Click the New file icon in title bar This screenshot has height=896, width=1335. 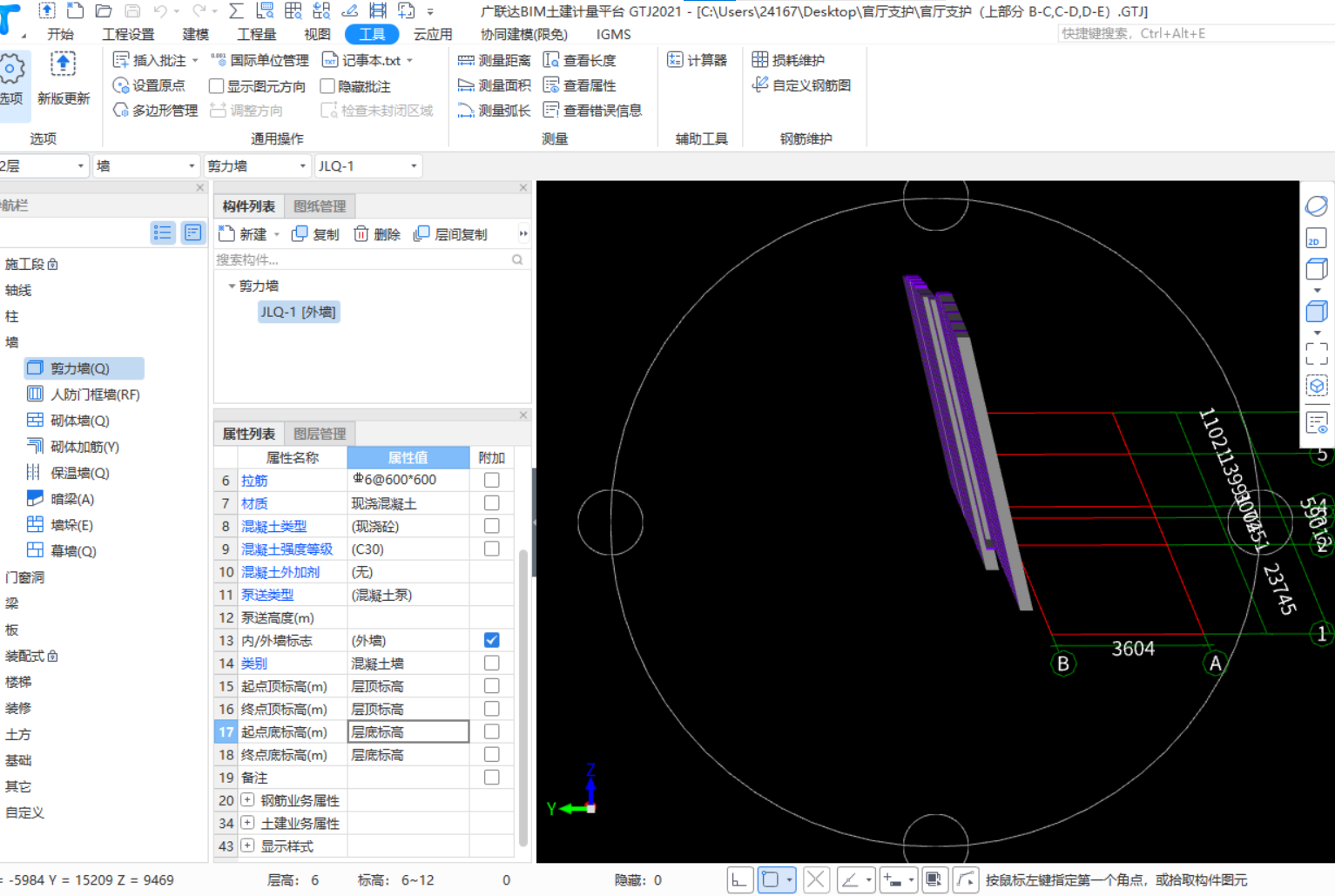[76, 11]
